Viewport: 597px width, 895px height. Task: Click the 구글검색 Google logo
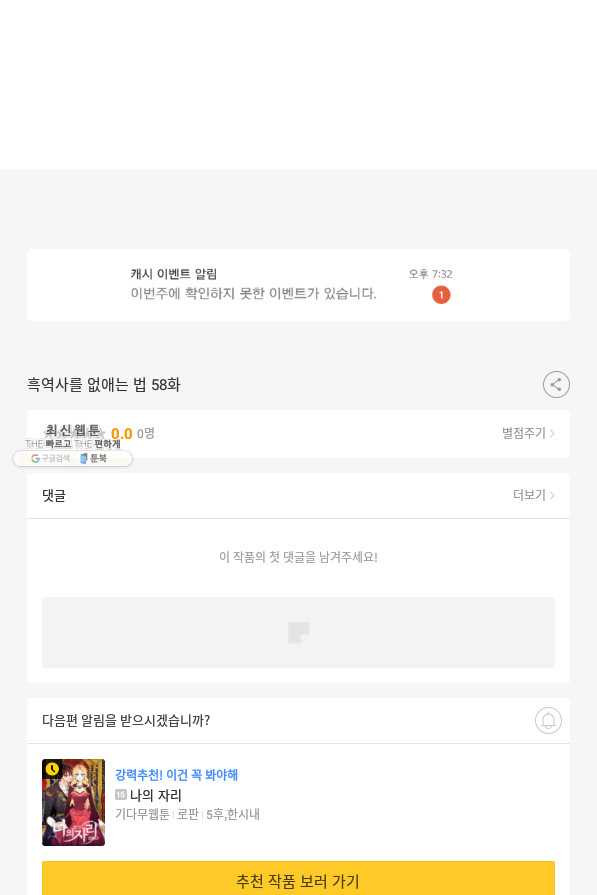pyautogui.click(x=35, y=458)
